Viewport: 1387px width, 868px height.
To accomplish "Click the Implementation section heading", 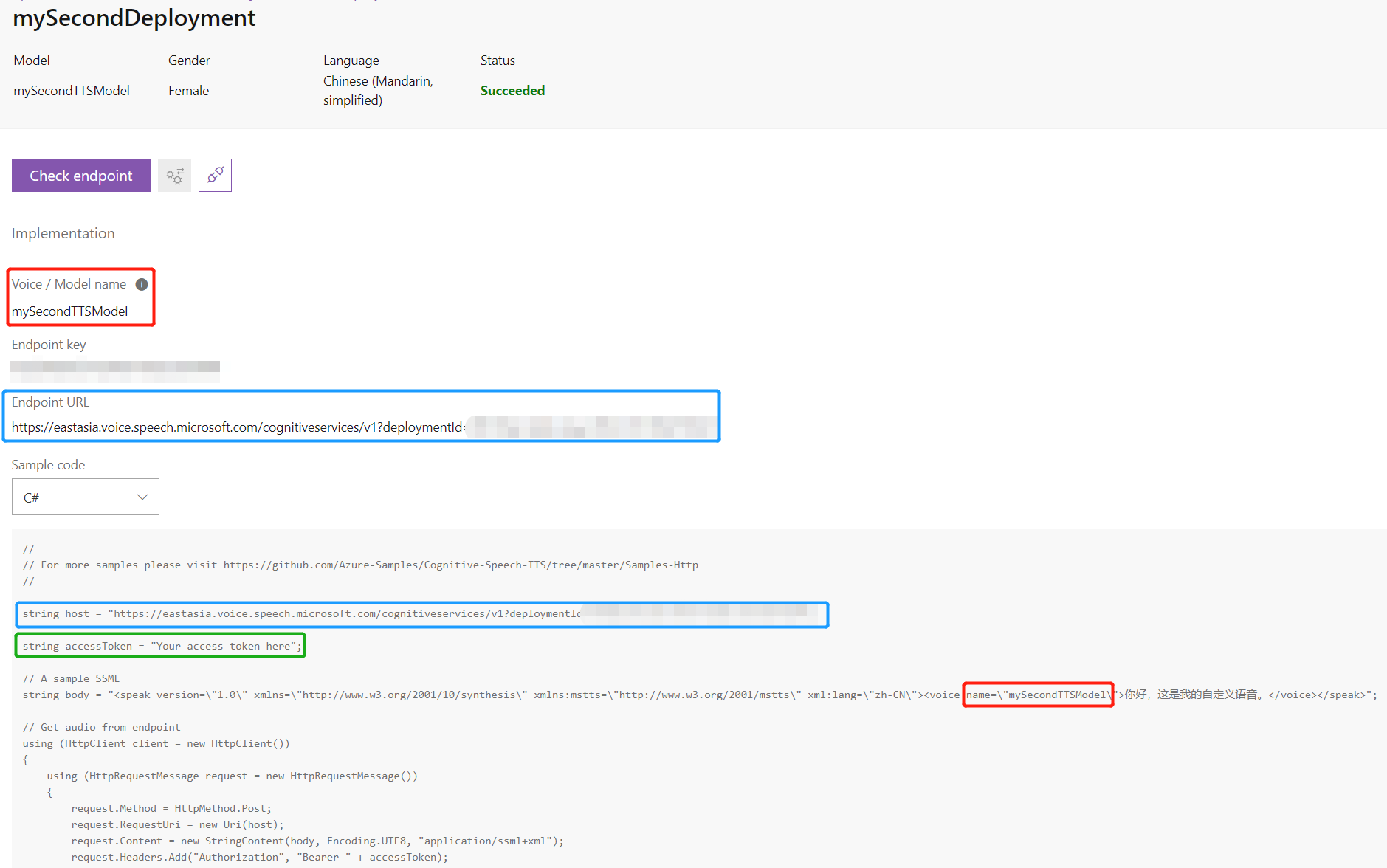I will [63, 234].
